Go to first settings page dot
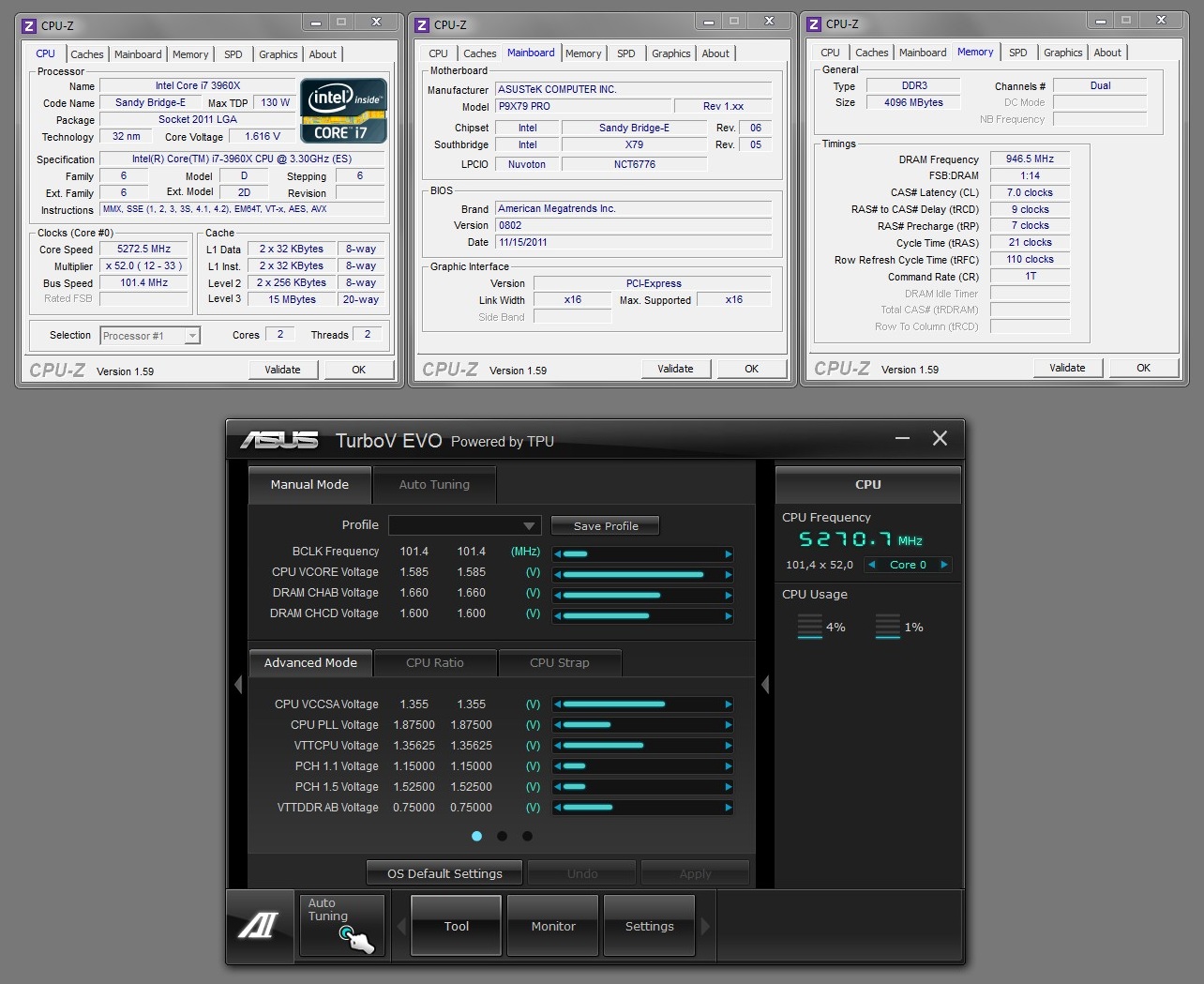Viewport: 1204px width, 984px height. 476,836
